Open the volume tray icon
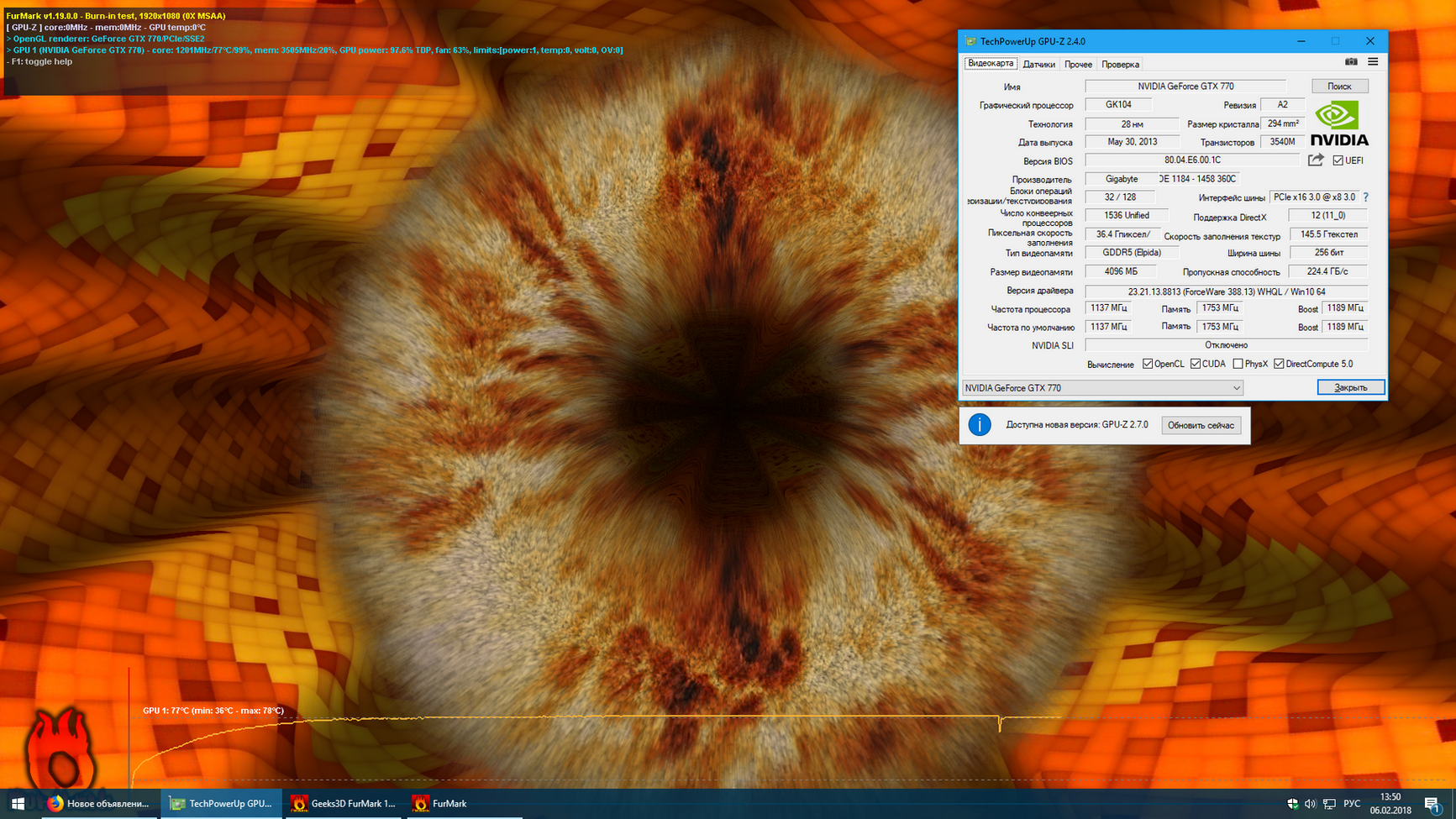The height and width of the screenshot is (819, 1456). 1311,804
